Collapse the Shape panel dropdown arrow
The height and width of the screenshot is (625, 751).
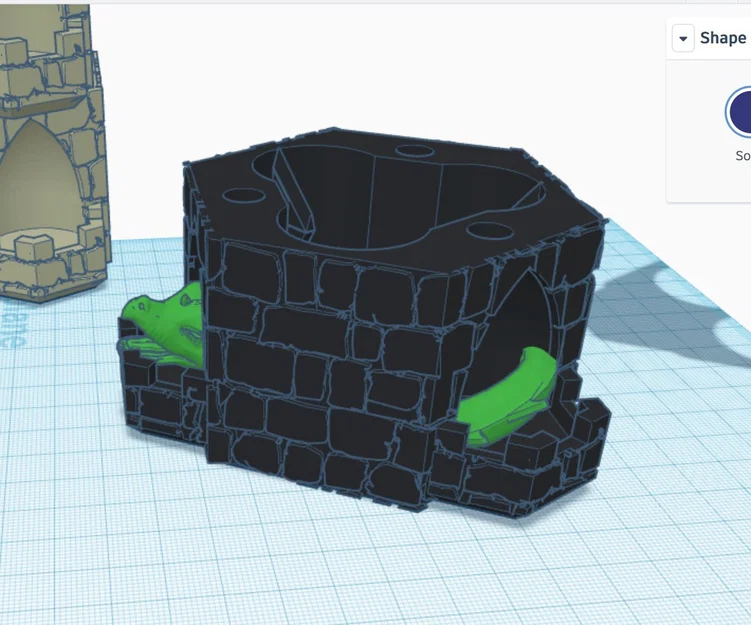click(683, 38)
